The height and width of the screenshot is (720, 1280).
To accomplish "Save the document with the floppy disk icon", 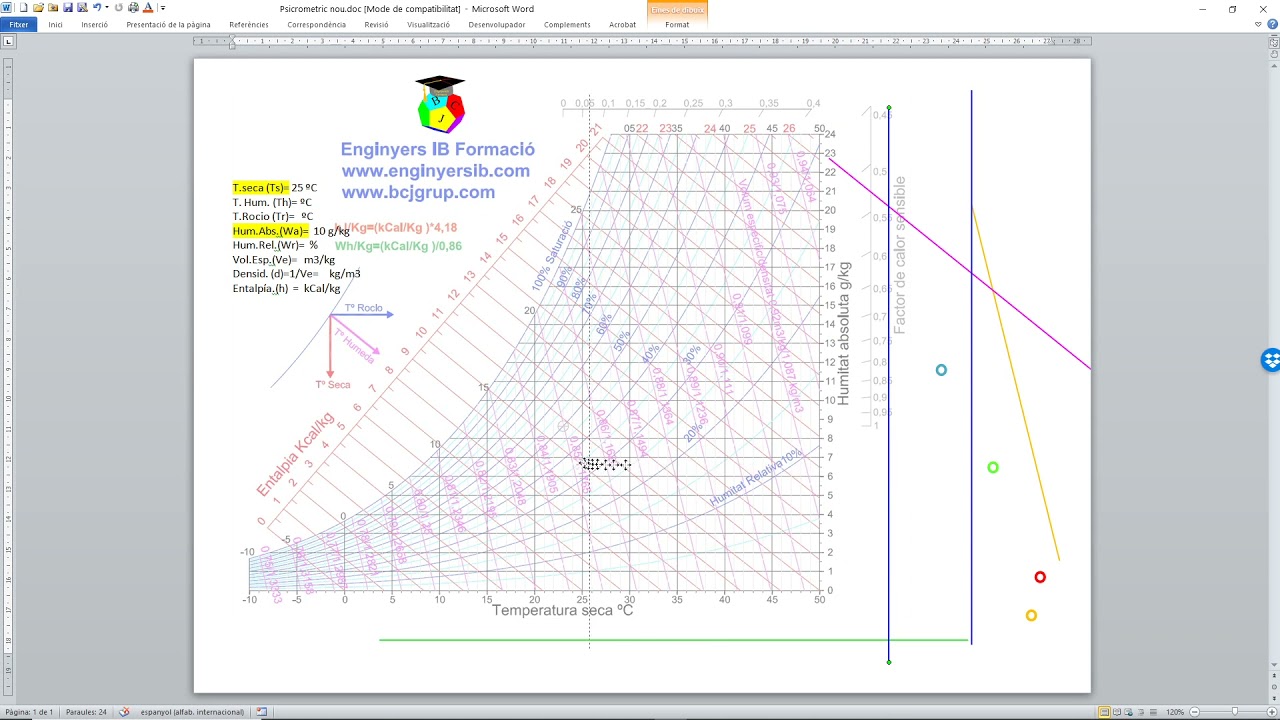I will click(68, 8).
